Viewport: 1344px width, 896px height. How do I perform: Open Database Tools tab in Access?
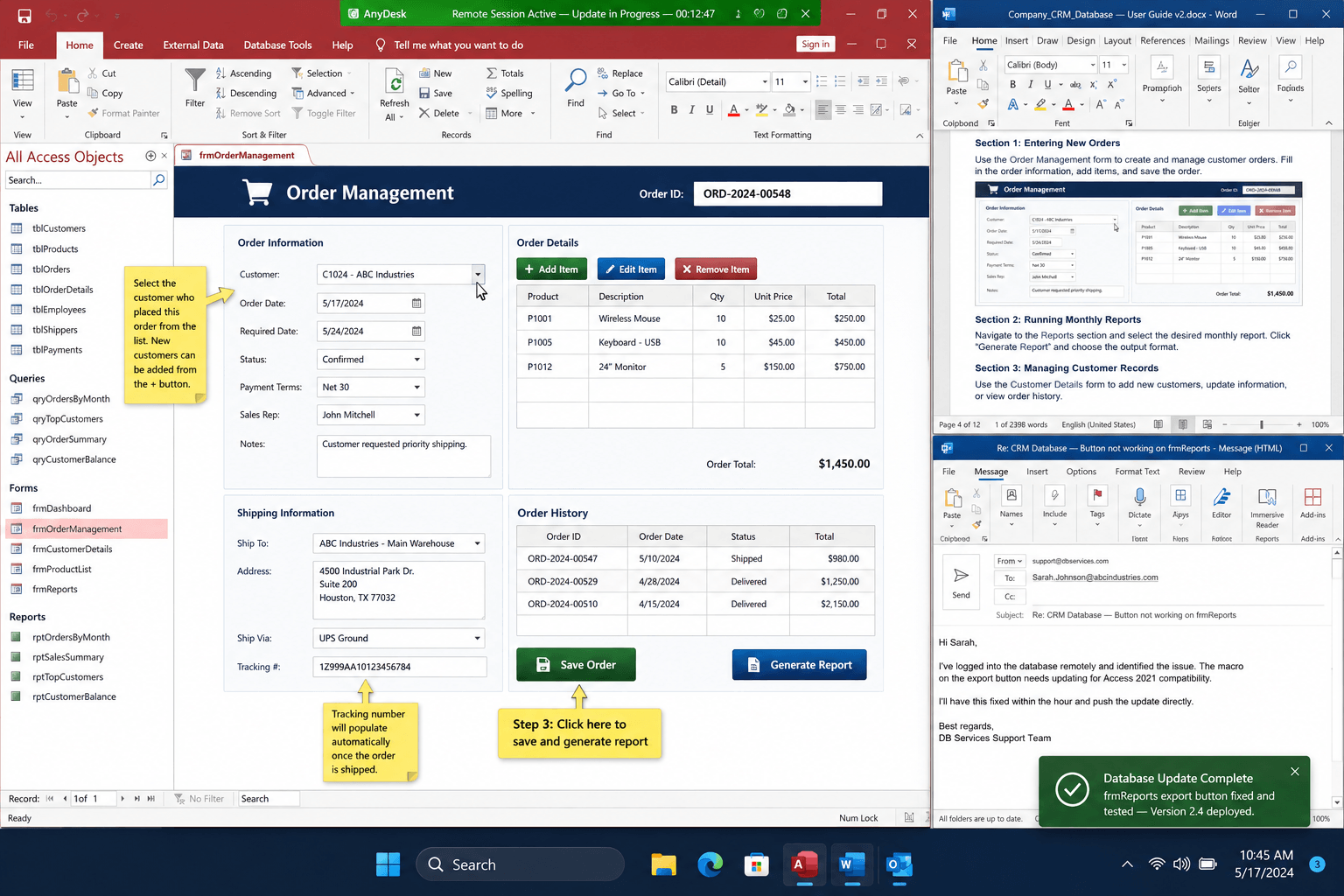coord(277,45)
